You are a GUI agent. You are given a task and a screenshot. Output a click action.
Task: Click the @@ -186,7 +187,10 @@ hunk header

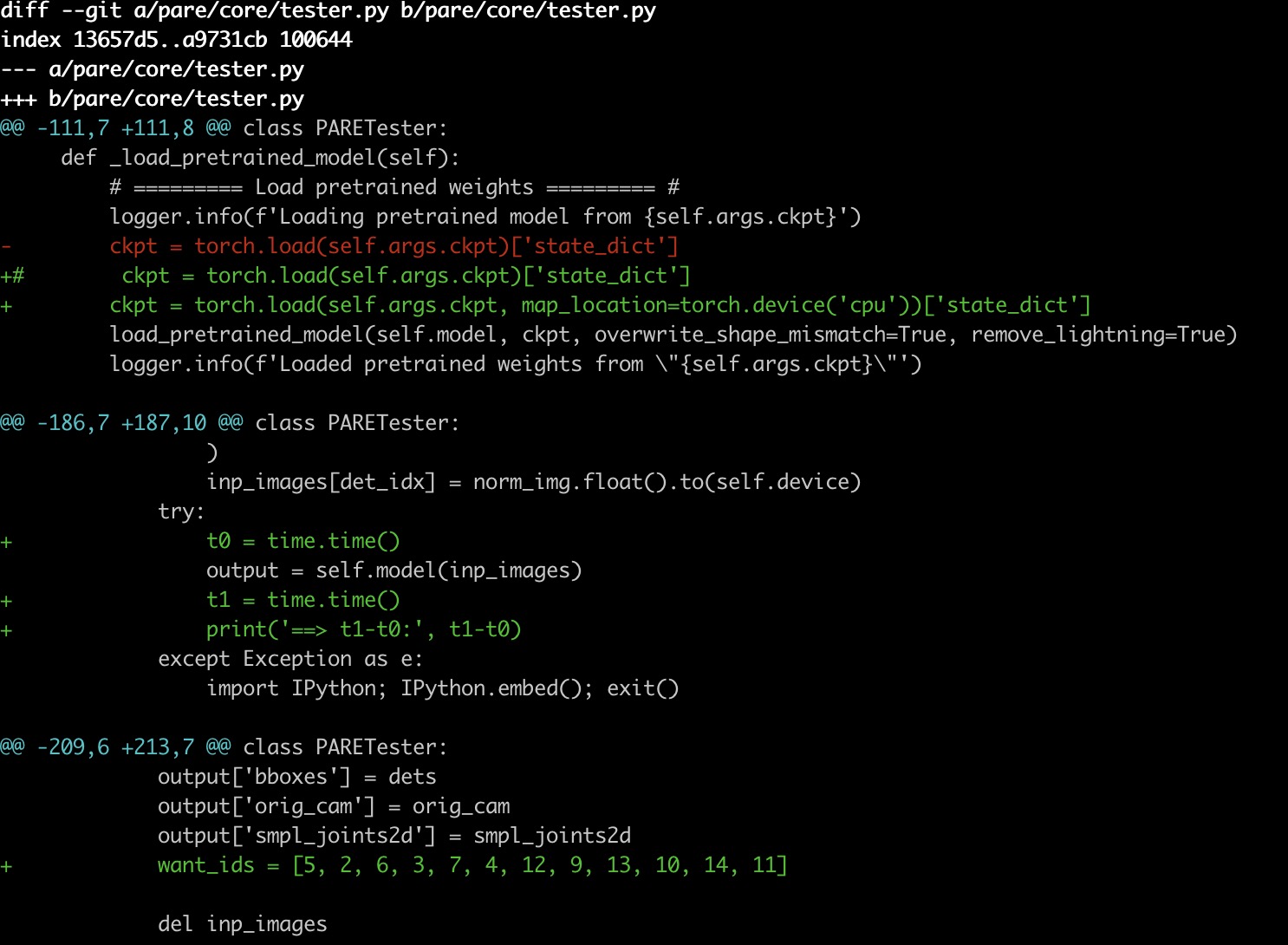pos(121,423)
